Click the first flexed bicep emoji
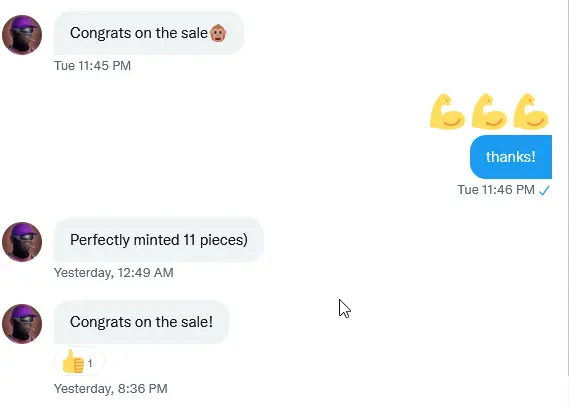The height and width of the screenshot is (407, 569). pos(447,111)
